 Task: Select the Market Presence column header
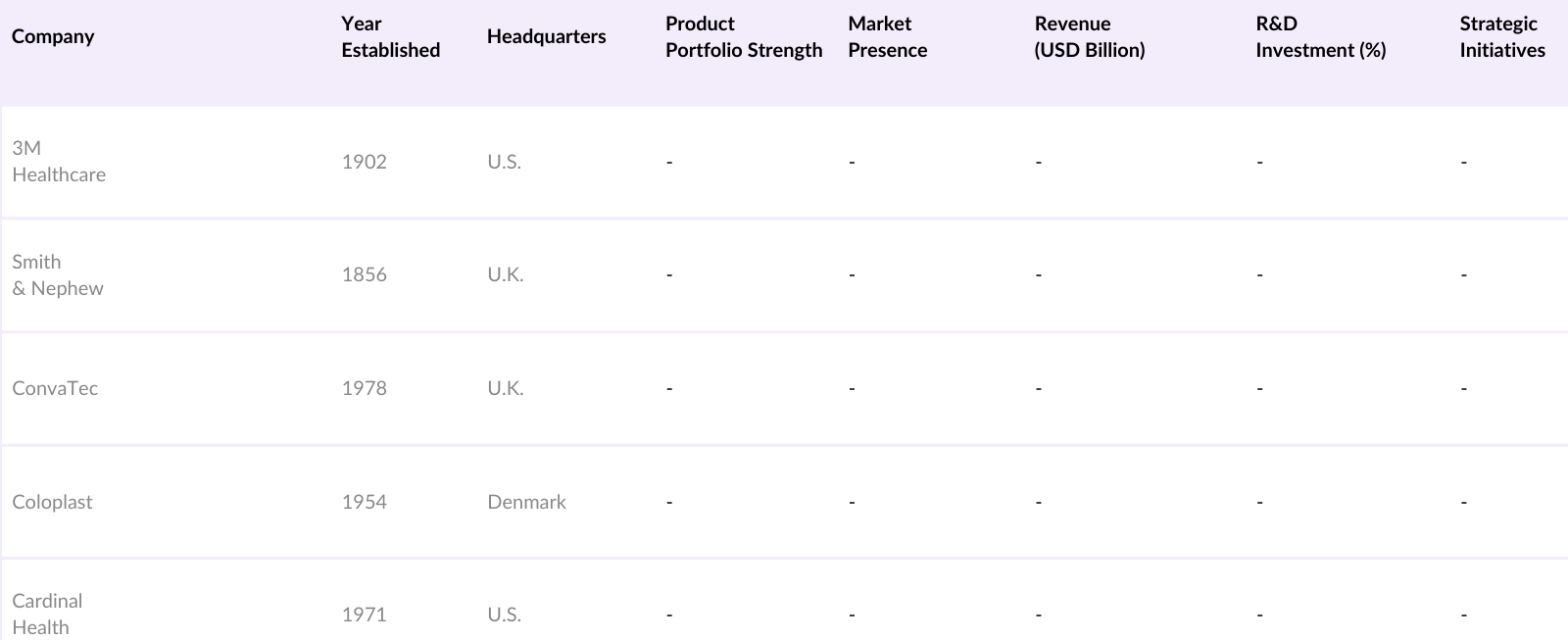click(x=887, y=36)
